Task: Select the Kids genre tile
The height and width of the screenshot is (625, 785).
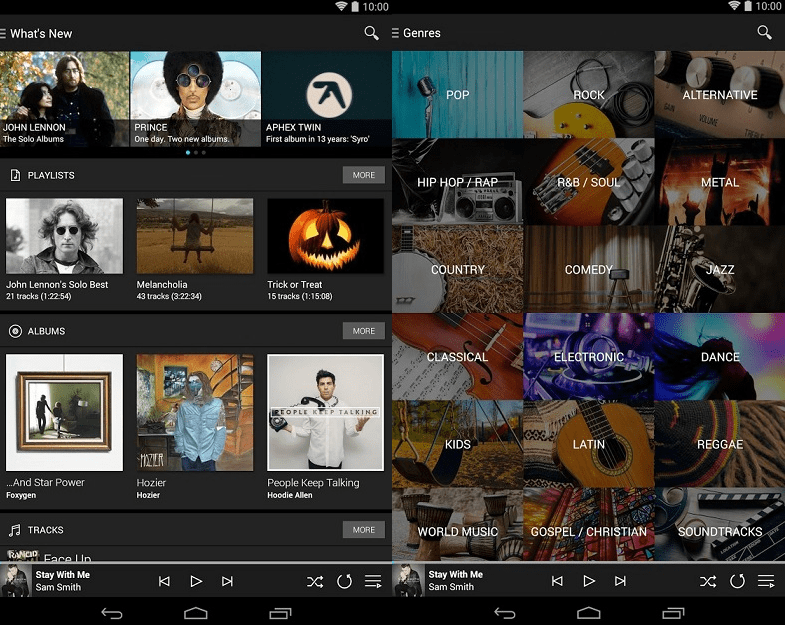Action: (458, 444)
